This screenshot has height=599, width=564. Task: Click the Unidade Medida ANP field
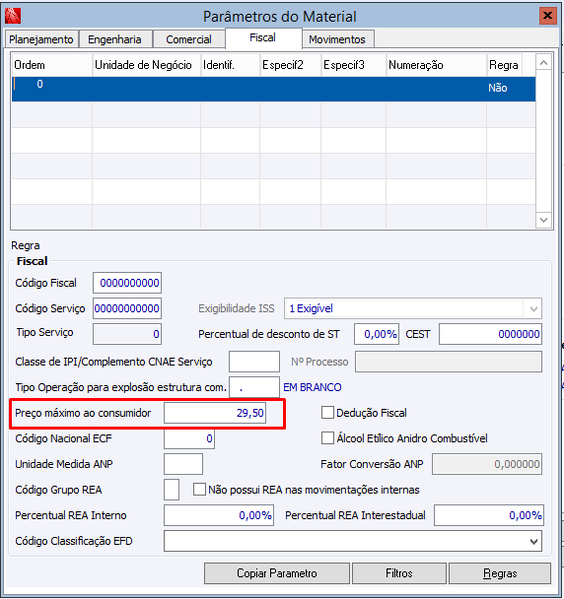click(183, 464)
